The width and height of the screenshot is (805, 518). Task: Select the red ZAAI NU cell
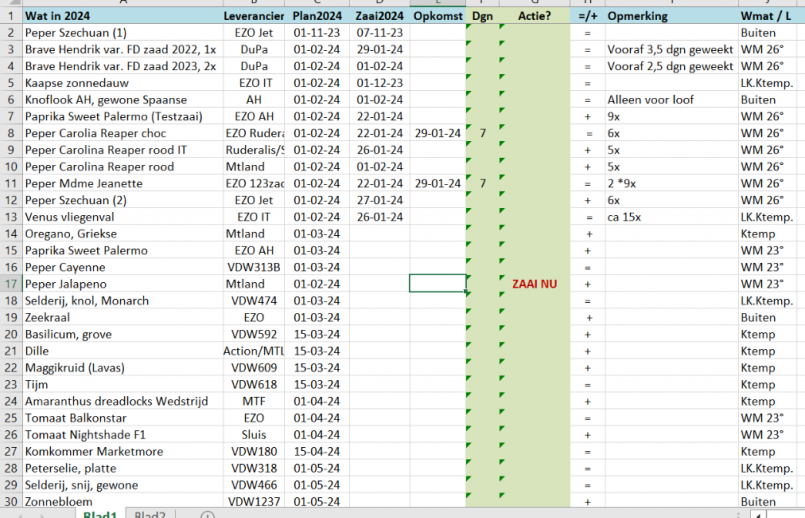pos(534,284)
